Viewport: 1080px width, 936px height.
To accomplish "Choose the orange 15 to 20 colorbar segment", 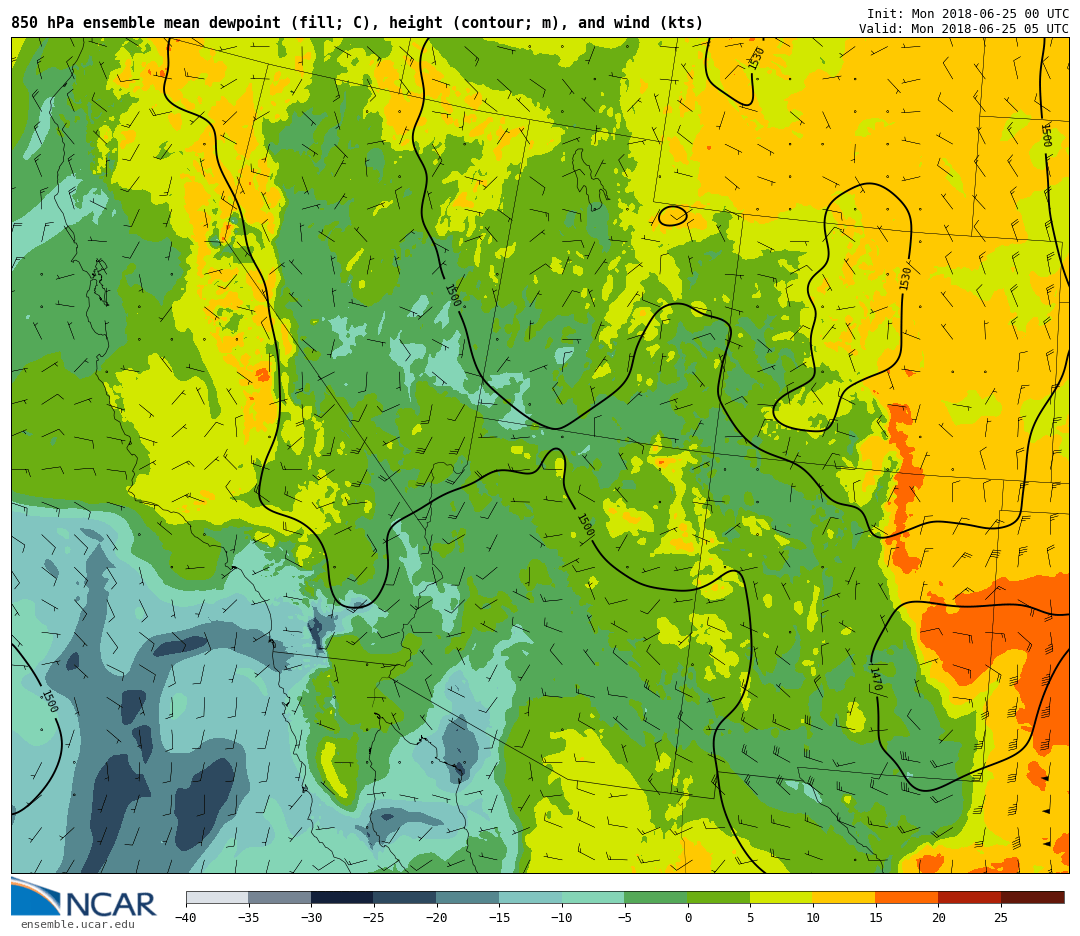I will 906,898.
